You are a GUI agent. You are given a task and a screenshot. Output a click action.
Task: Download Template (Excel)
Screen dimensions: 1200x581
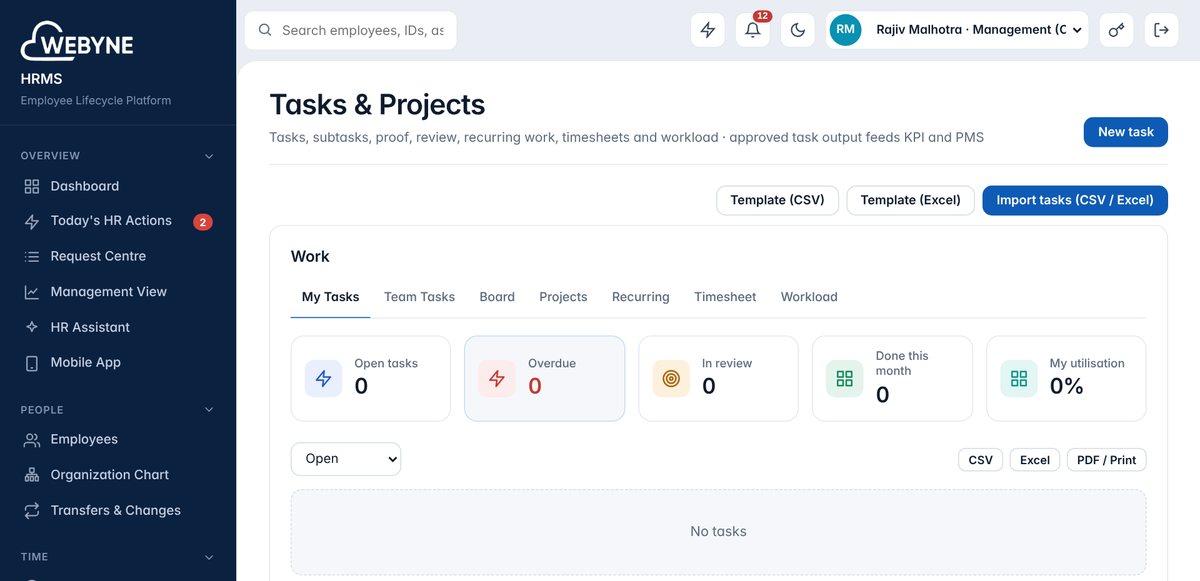click(910, 200)
